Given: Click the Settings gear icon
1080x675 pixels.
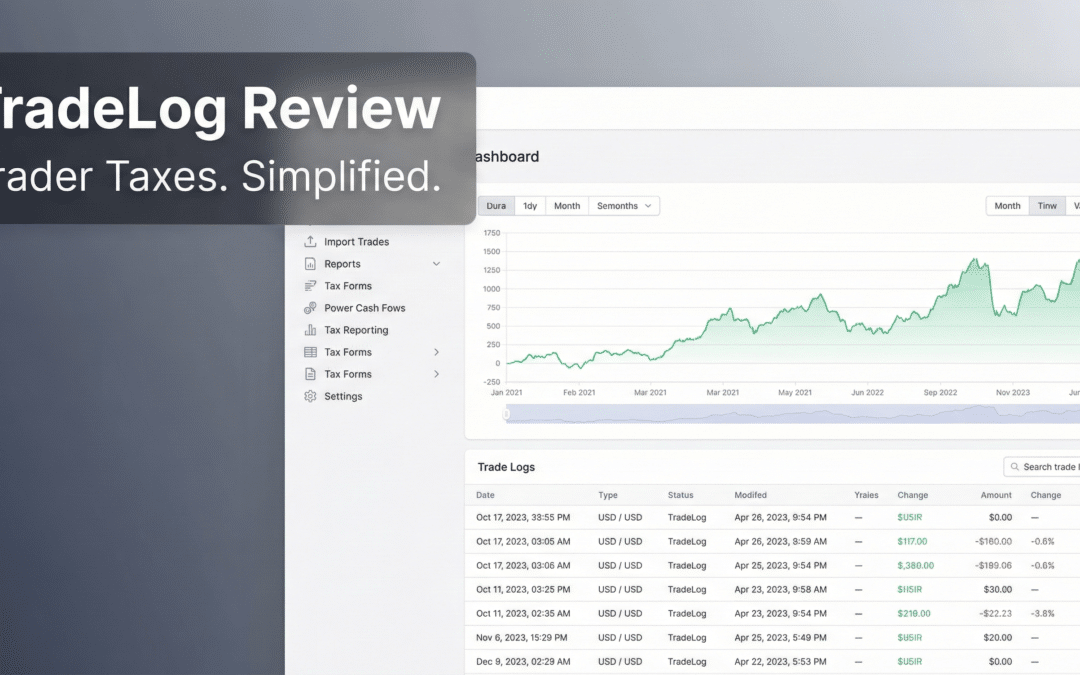Looking at the screenshot, I should point(310,396).
